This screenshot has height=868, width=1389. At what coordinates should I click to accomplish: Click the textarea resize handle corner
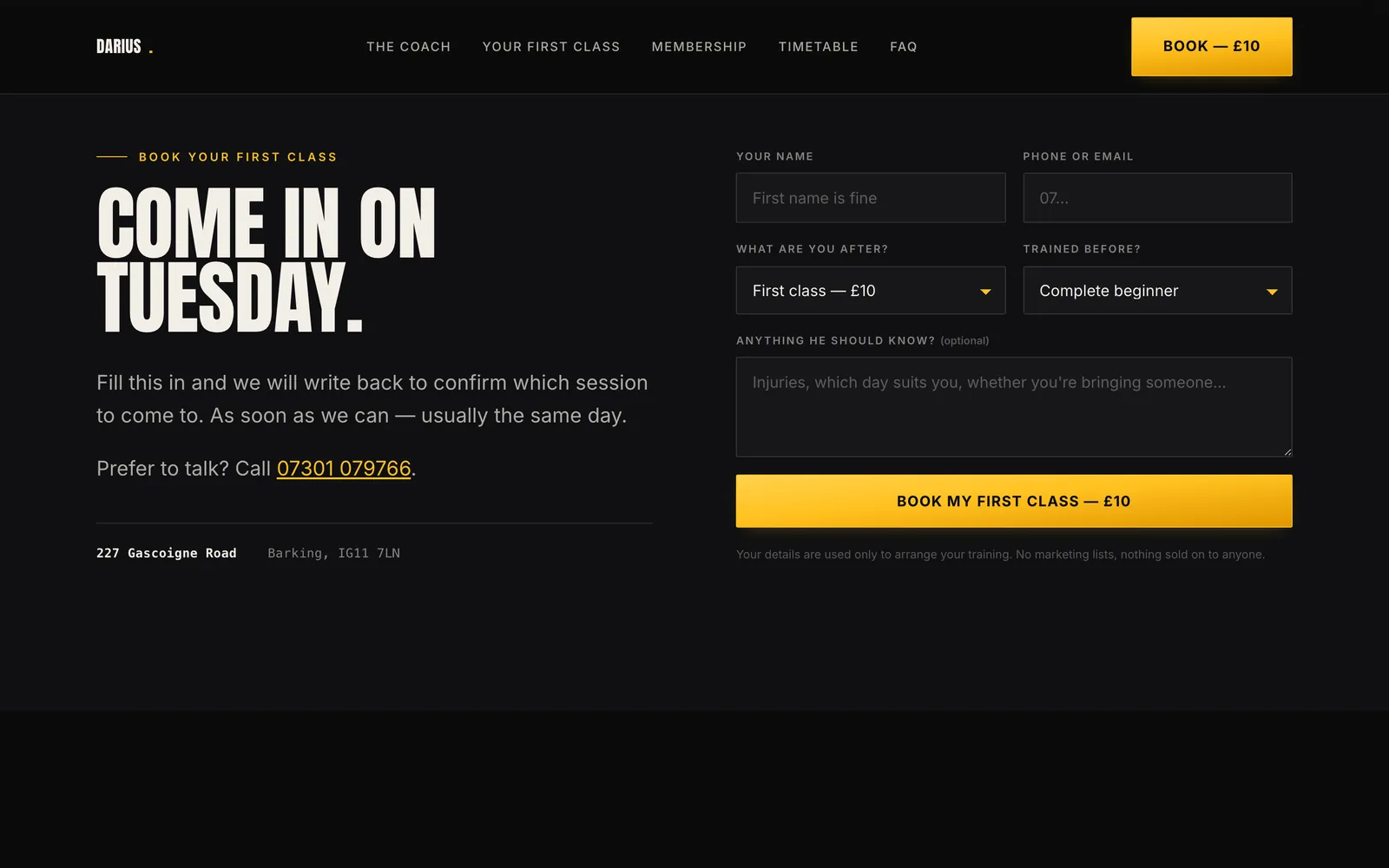pyautogui.click(x=1287, y=451)
